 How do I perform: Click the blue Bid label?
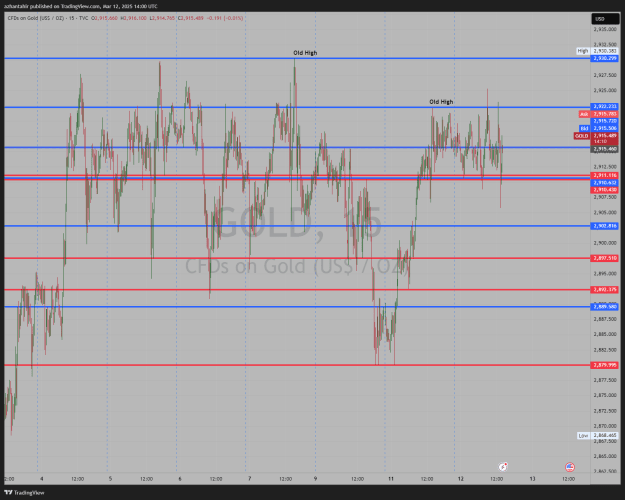(584, 128)
